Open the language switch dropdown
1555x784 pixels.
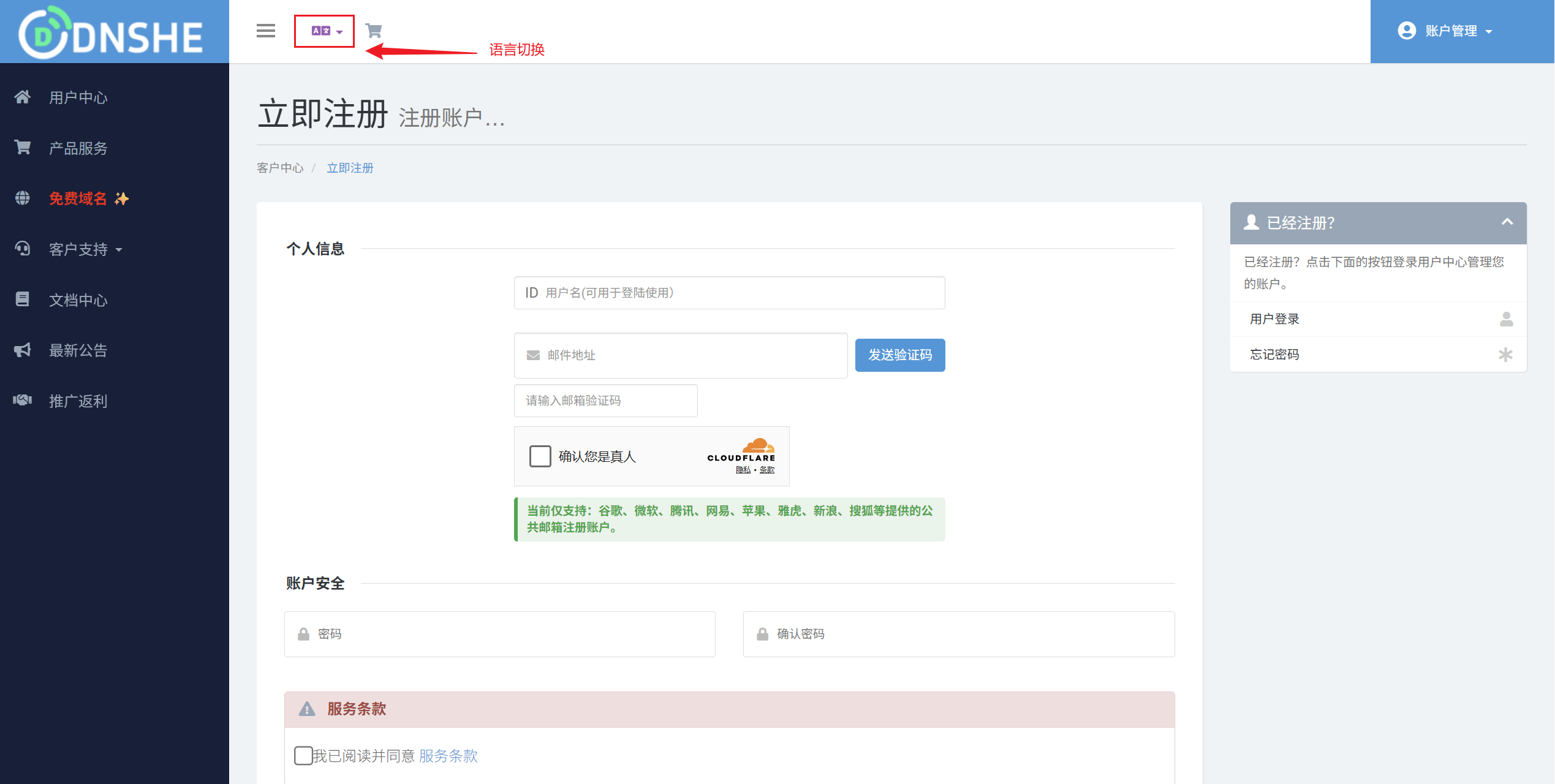[x=325, y=31]
